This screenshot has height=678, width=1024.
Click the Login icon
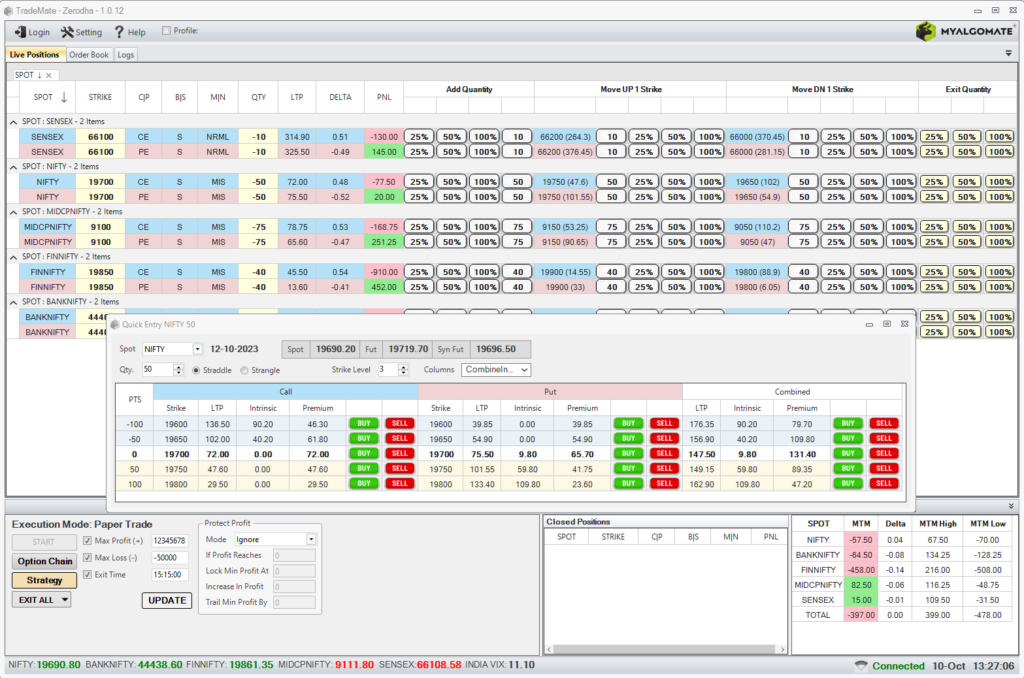pos(21,31)
